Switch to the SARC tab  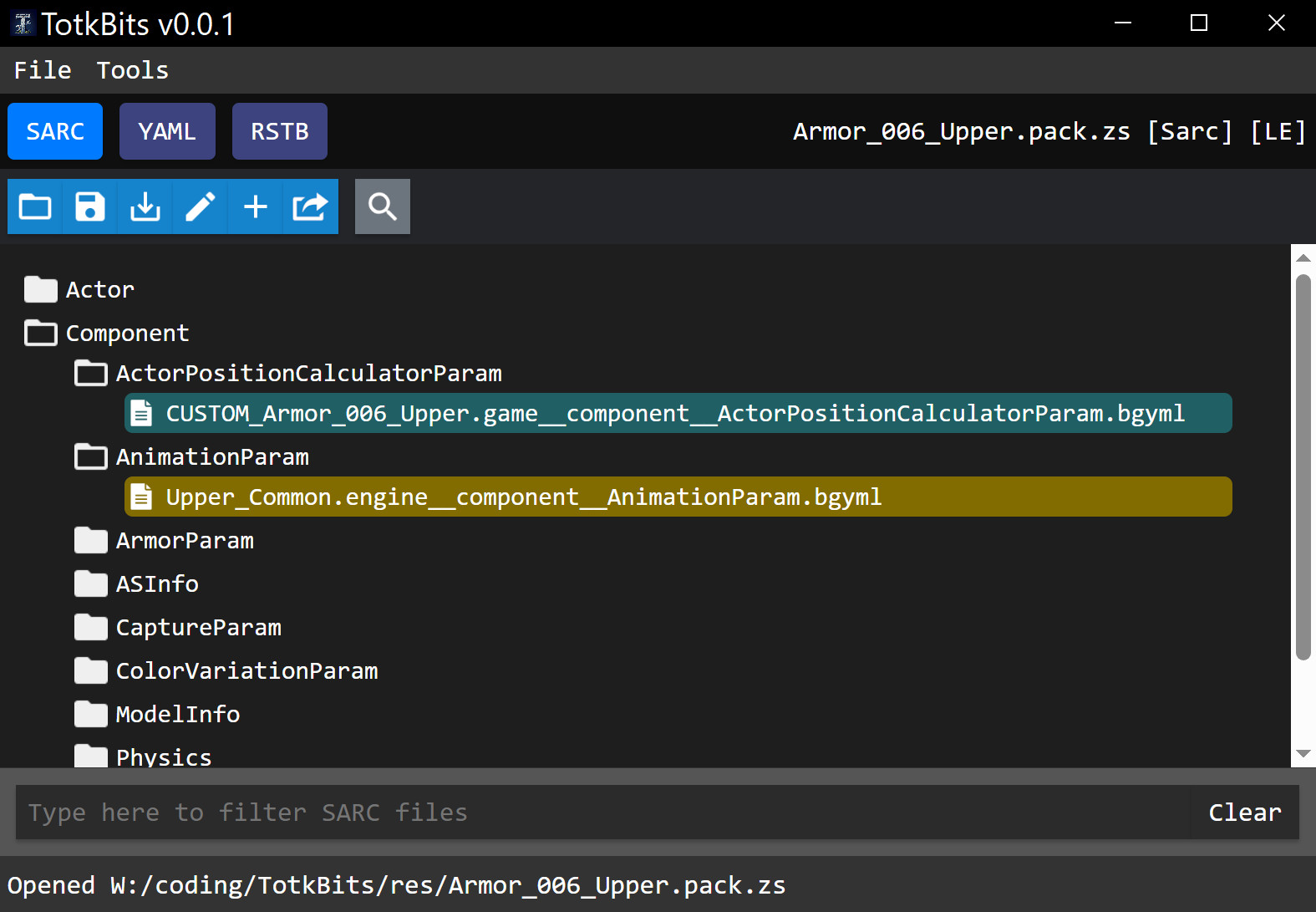55,131
